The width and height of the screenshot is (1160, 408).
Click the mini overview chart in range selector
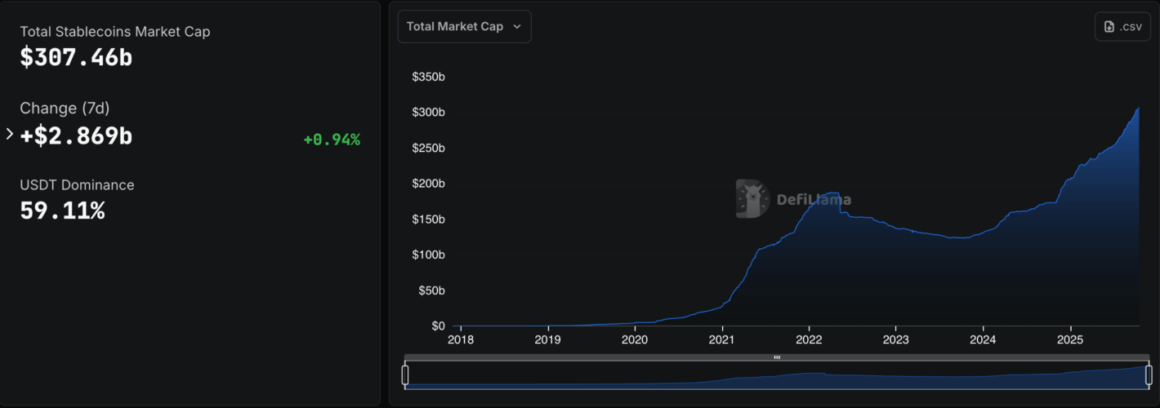777,377
